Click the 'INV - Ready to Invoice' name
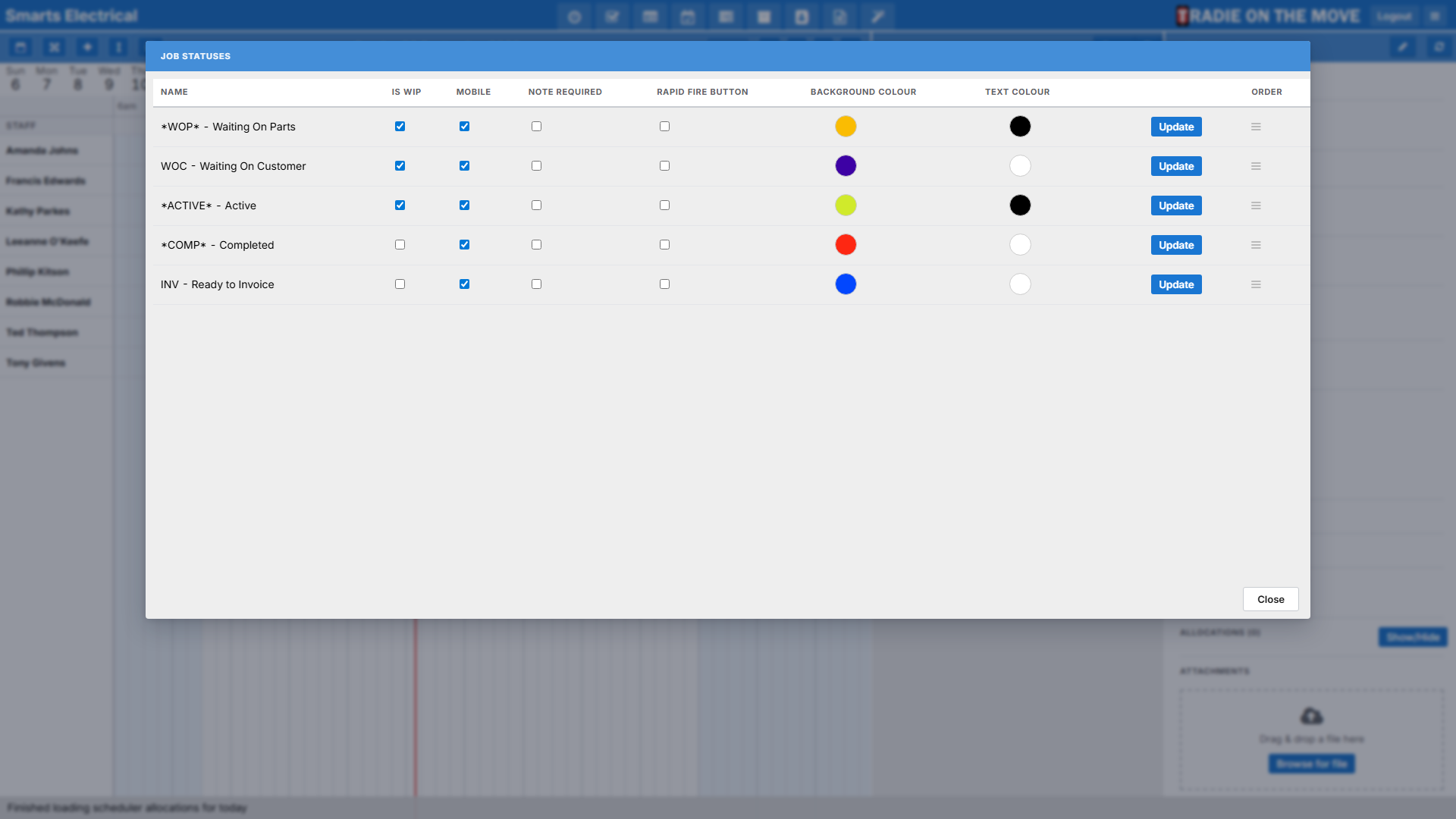The width and height of the screenshot is (1456, 819). coord(218,284)
